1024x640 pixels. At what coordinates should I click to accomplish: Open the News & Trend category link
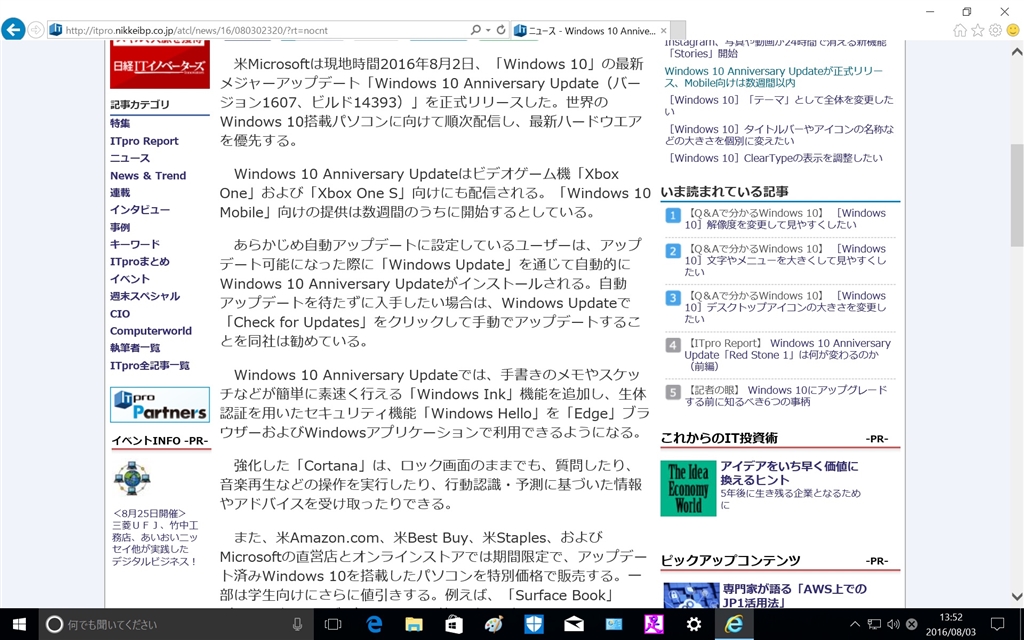coord(148,176)
